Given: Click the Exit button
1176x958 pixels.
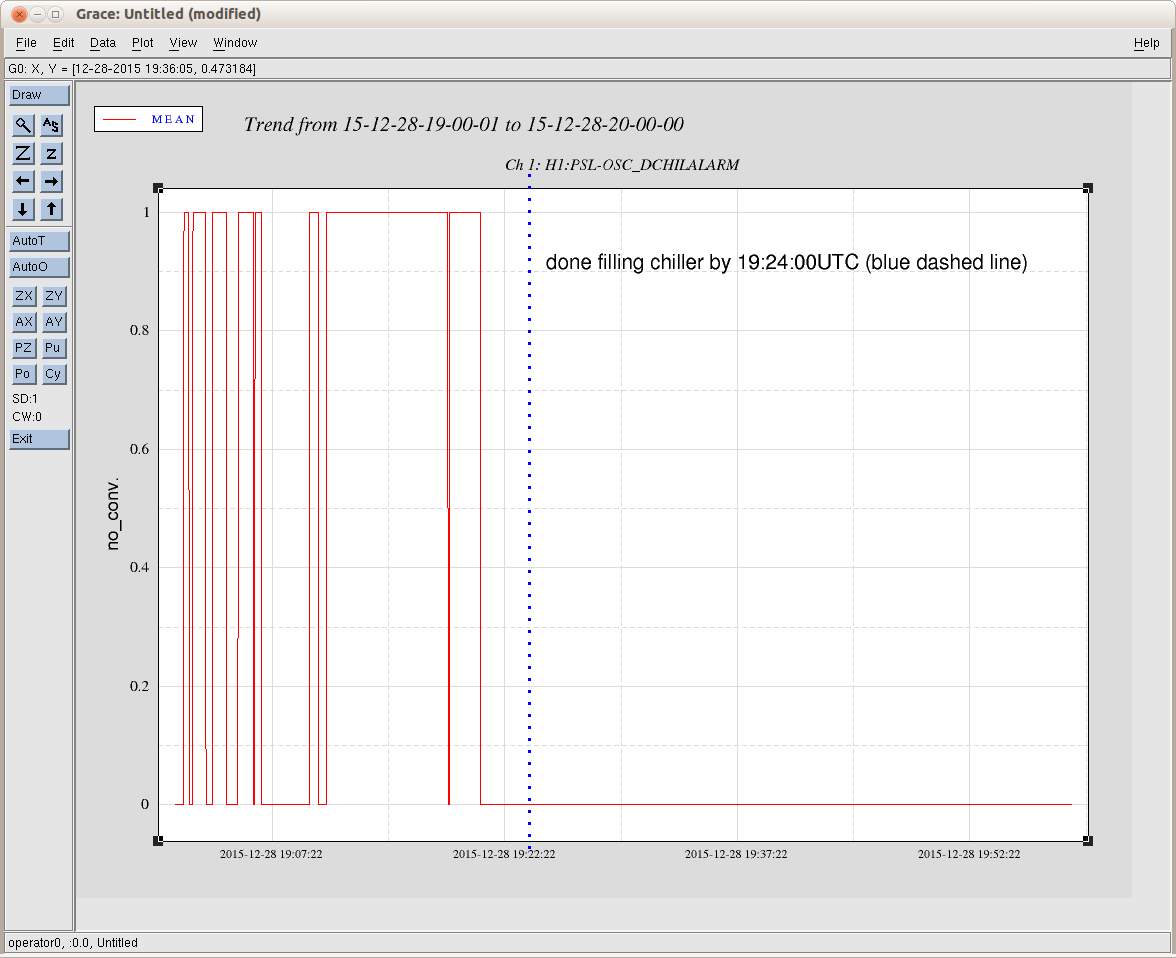Looking at the screenshot, I should click(x=39, y=439).
